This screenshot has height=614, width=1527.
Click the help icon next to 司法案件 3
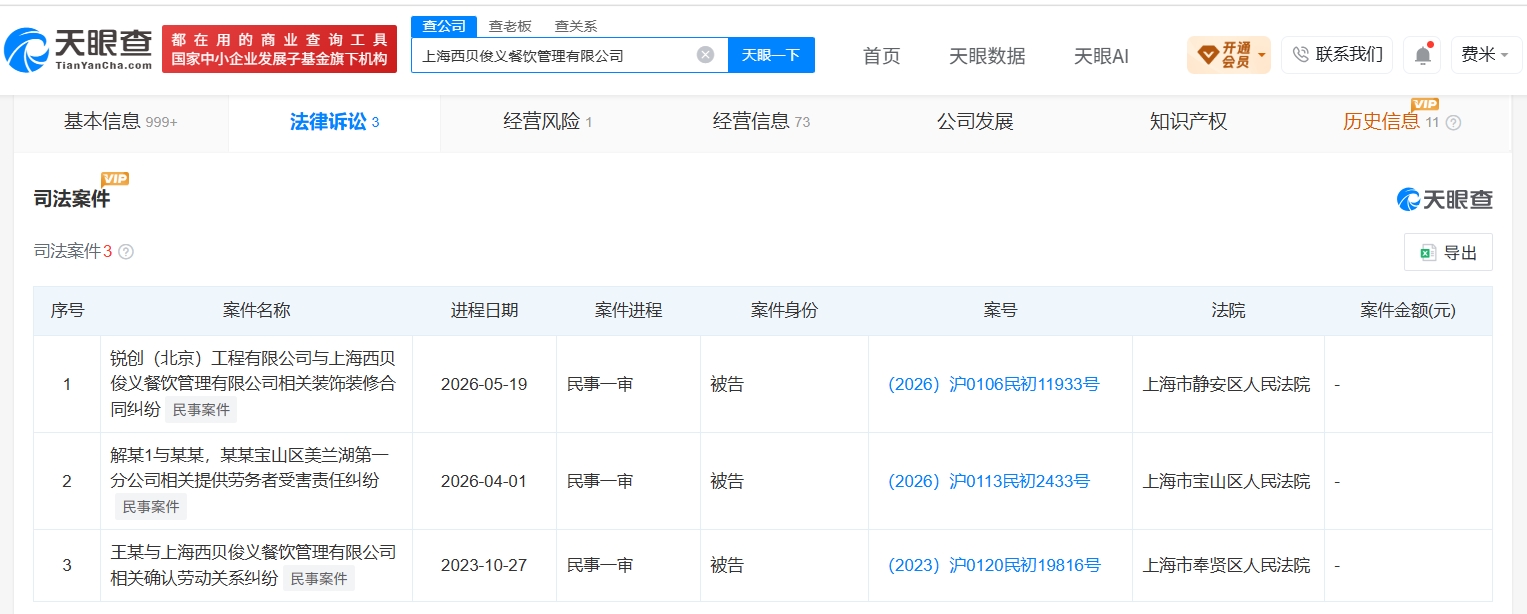126,252
